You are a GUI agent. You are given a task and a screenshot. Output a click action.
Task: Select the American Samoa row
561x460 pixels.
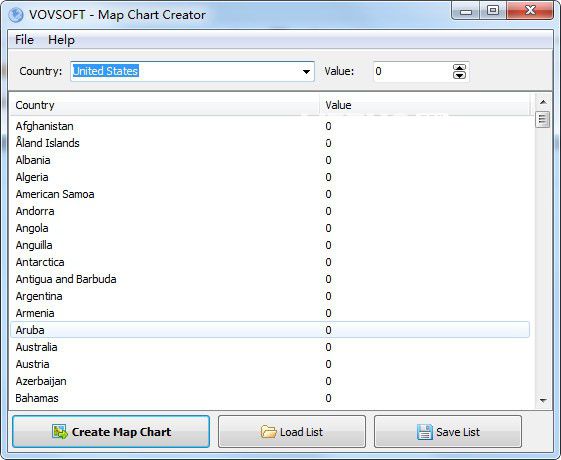click(270, 194)
